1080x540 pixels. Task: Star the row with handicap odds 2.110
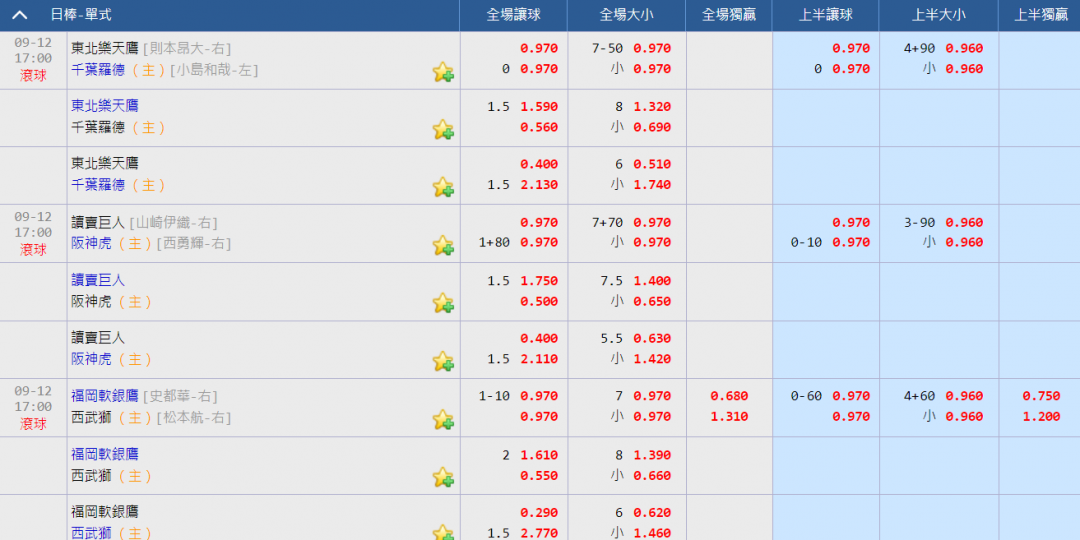coord(443,361)
